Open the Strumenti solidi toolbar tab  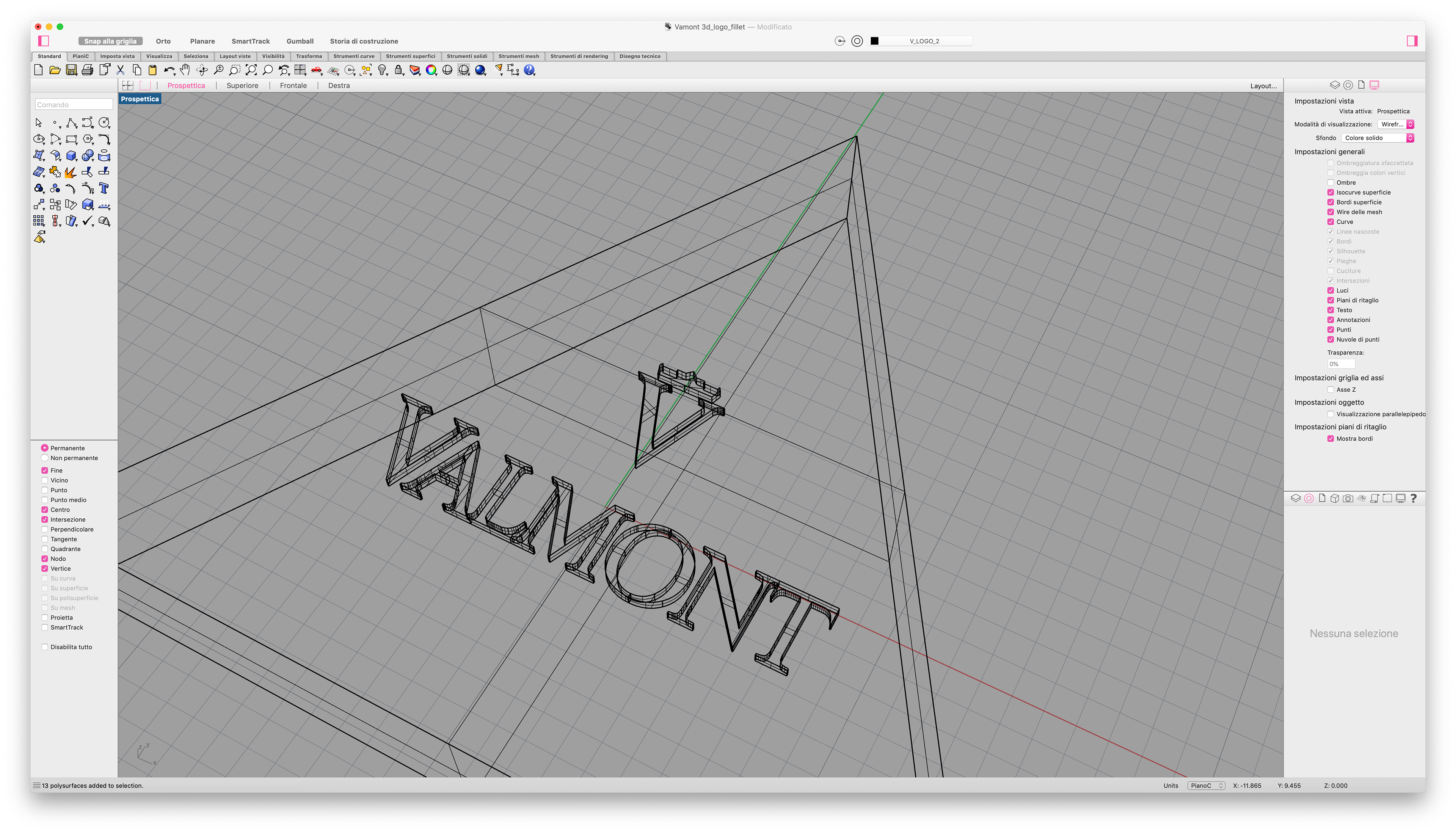click(x=466, y=56)
